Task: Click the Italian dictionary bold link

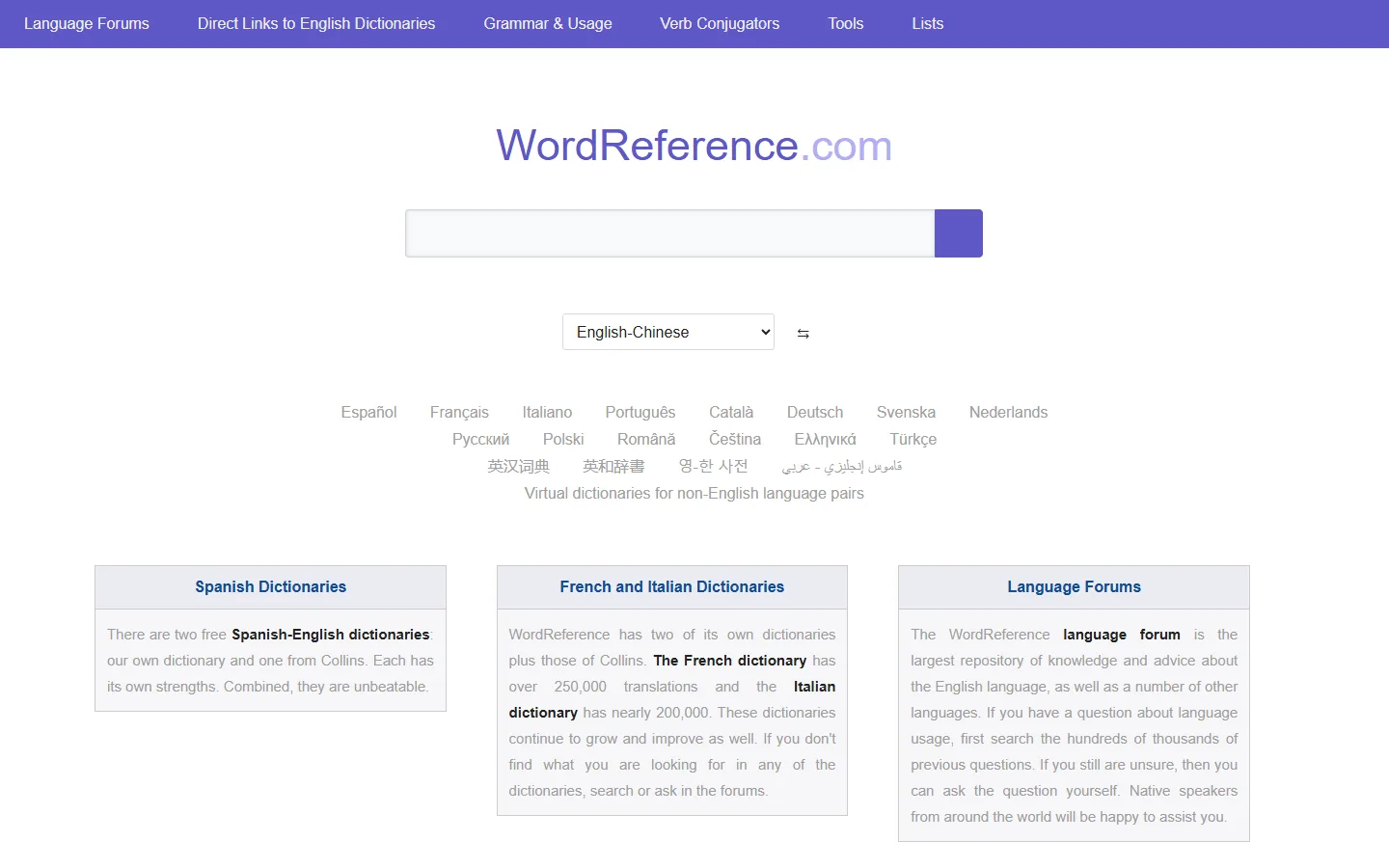Action: [x=672, y=699]
